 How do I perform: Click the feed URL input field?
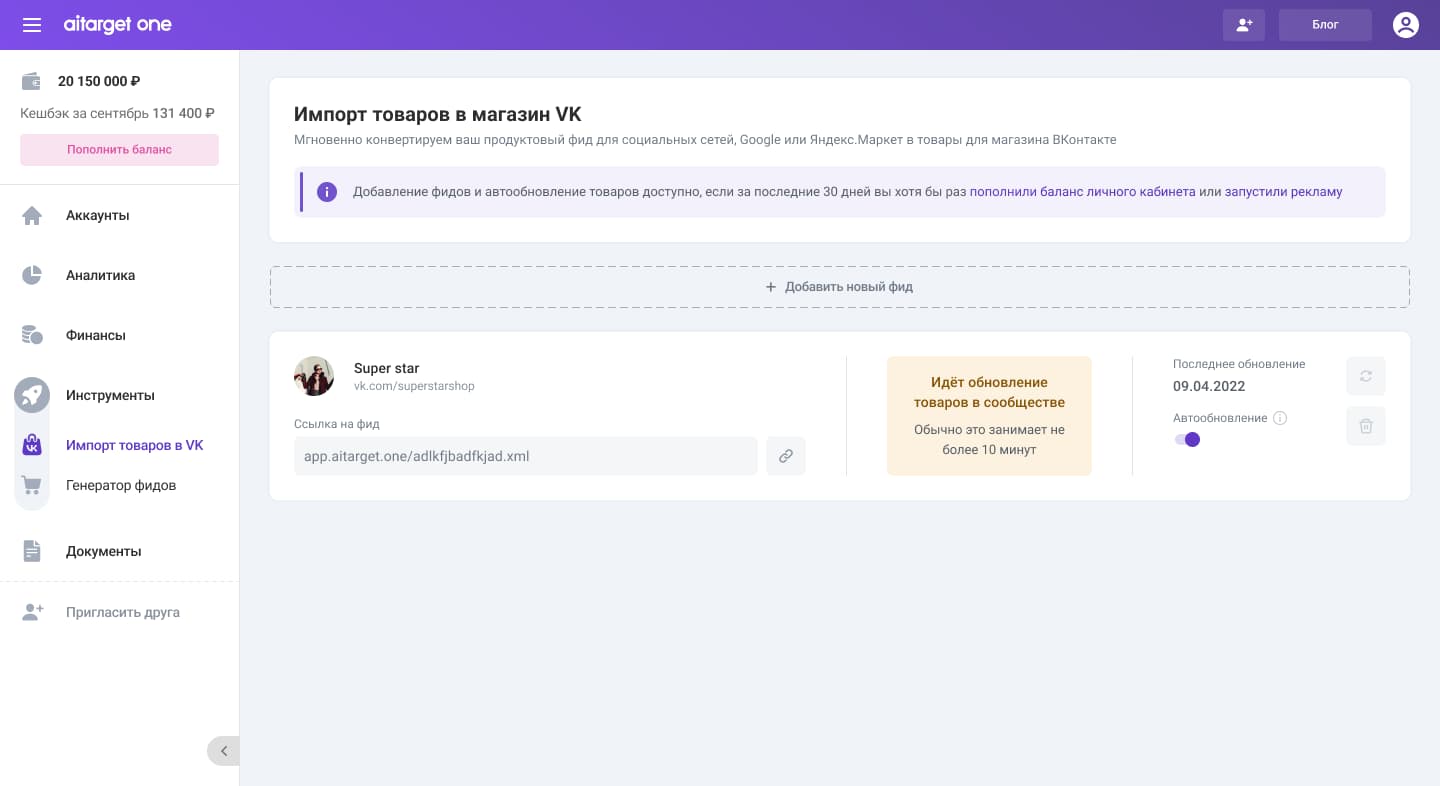526,456
